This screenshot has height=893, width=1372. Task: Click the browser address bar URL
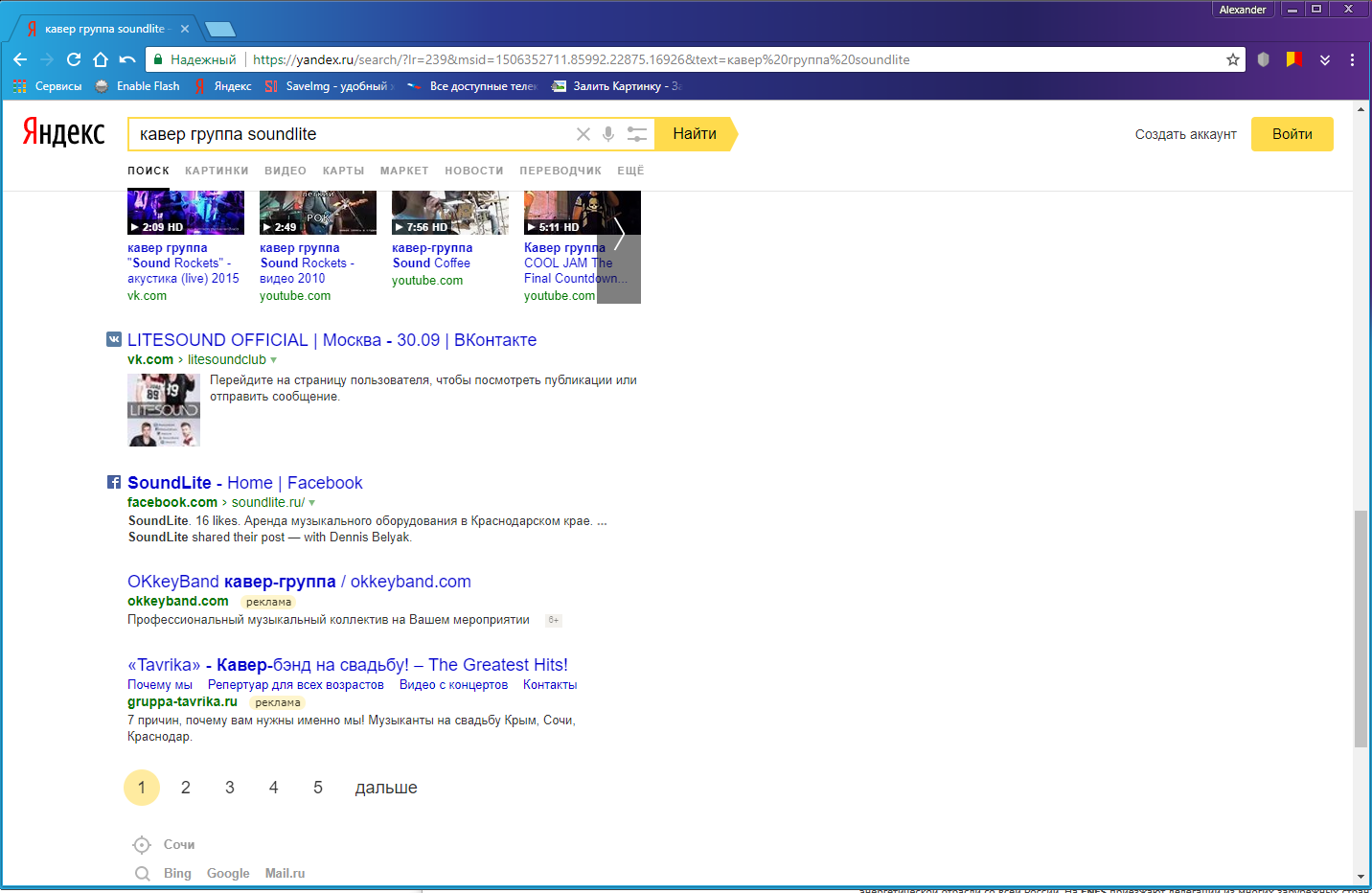[x=581, y=59]
